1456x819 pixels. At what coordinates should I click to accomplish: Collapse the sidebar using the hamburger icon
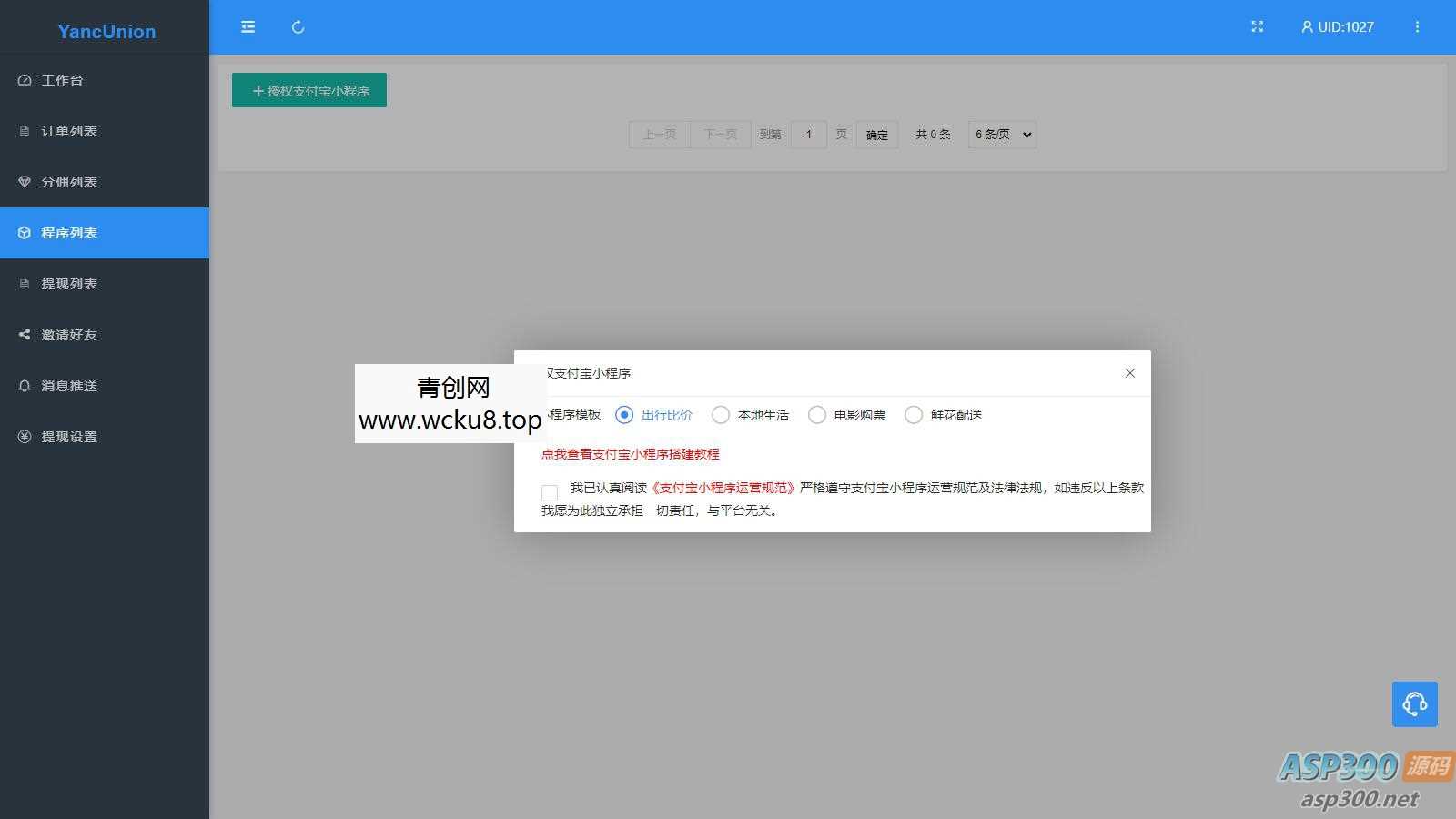248,27
